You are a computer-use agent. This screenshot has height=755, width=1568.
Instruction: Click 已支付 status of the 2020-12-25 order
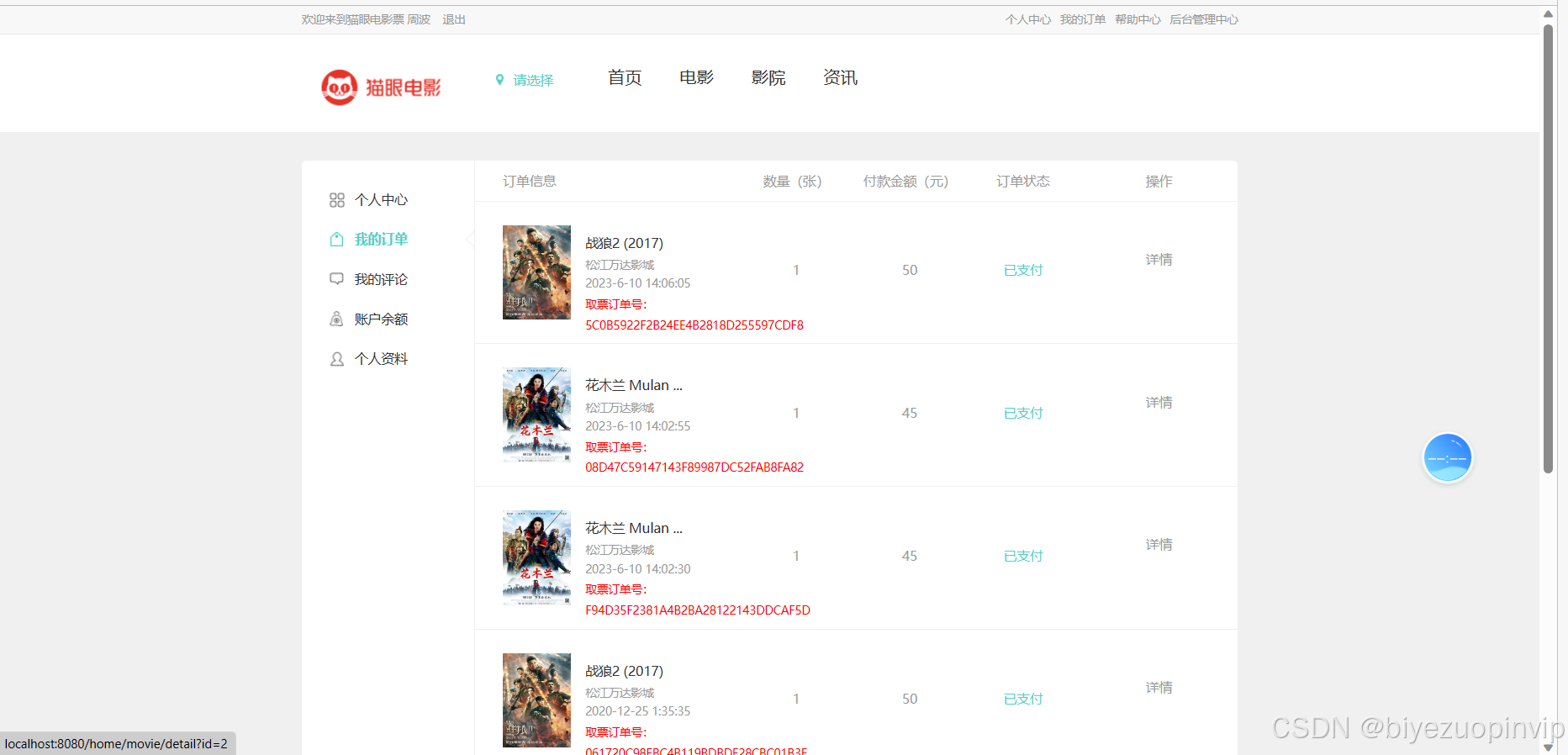point(1023,699)
